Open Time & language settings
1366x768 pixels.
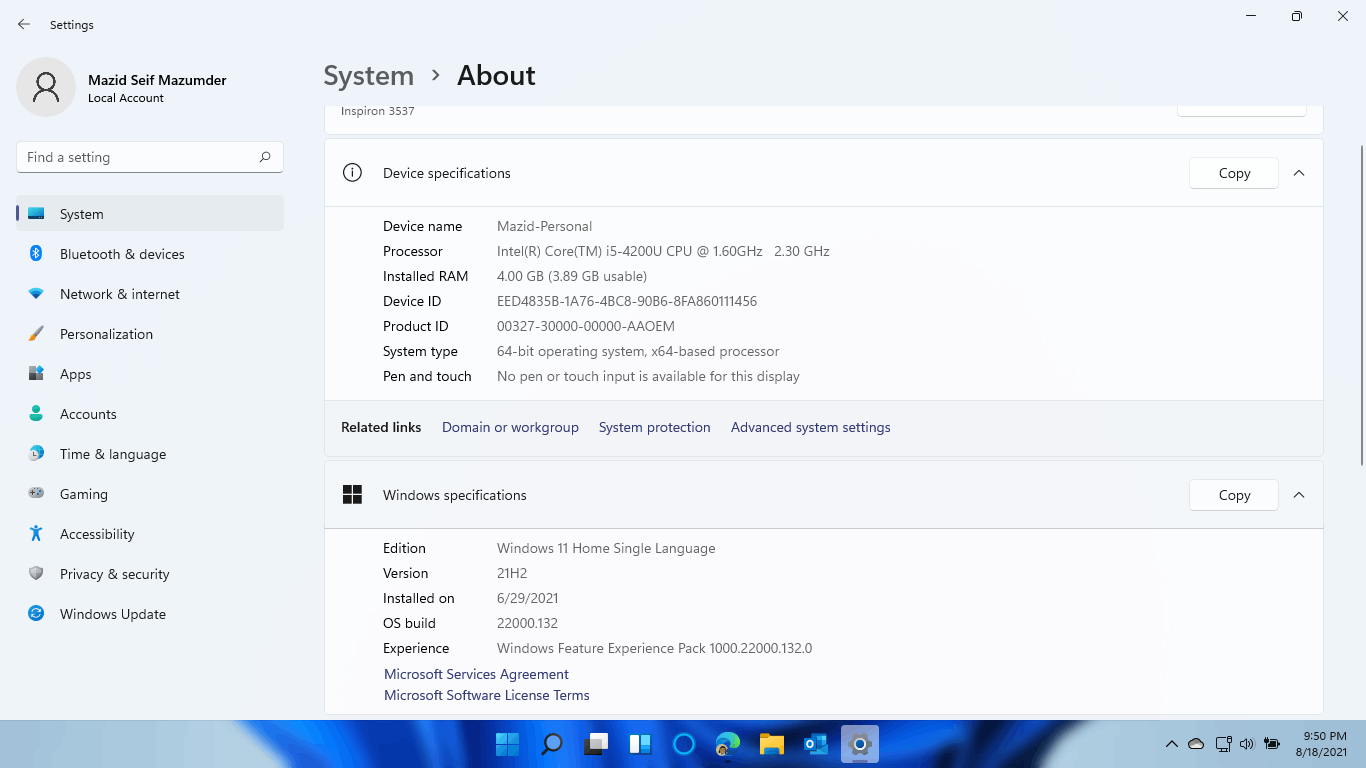pyautogui.click(x=150, y=454)
